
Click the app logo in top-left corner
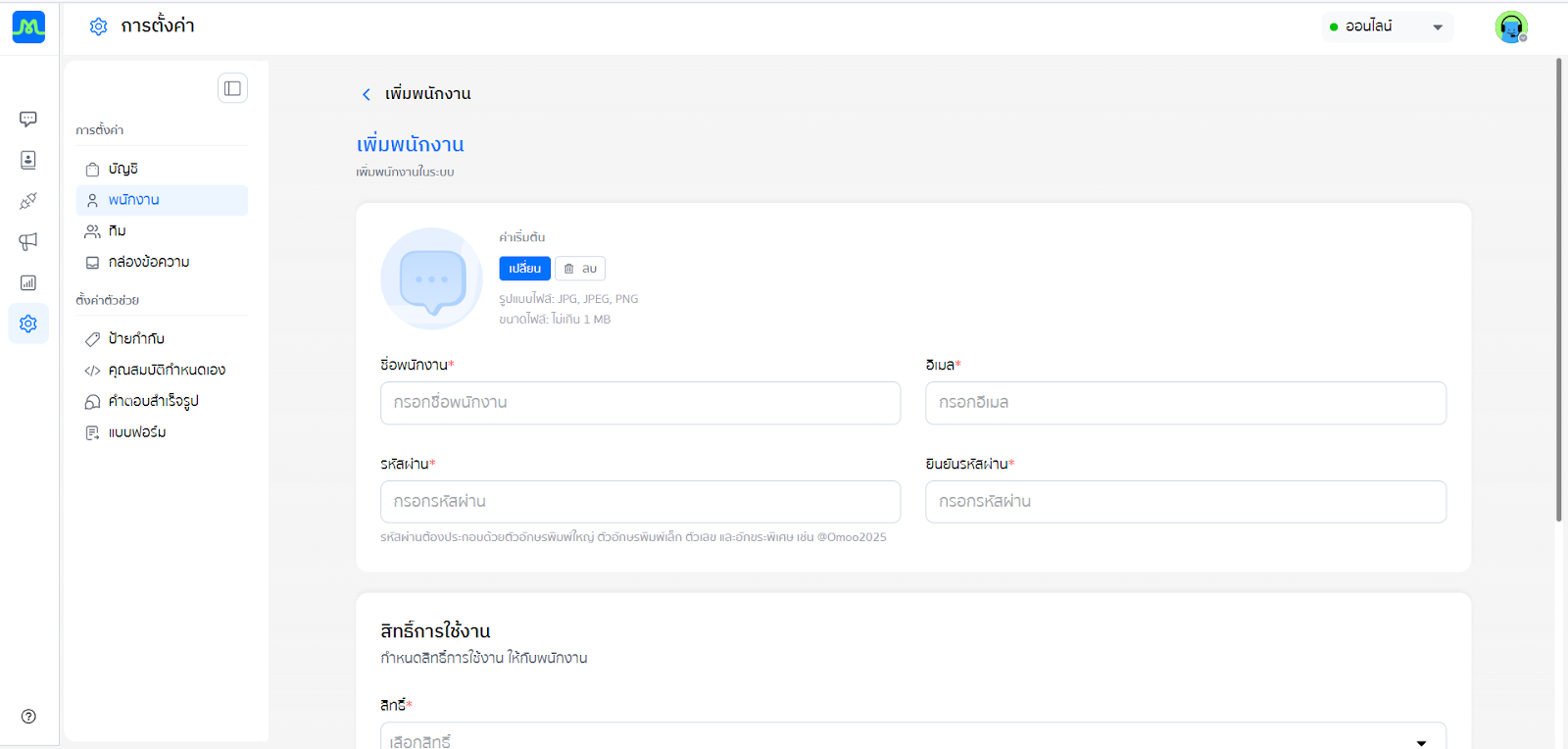[28, 26]
